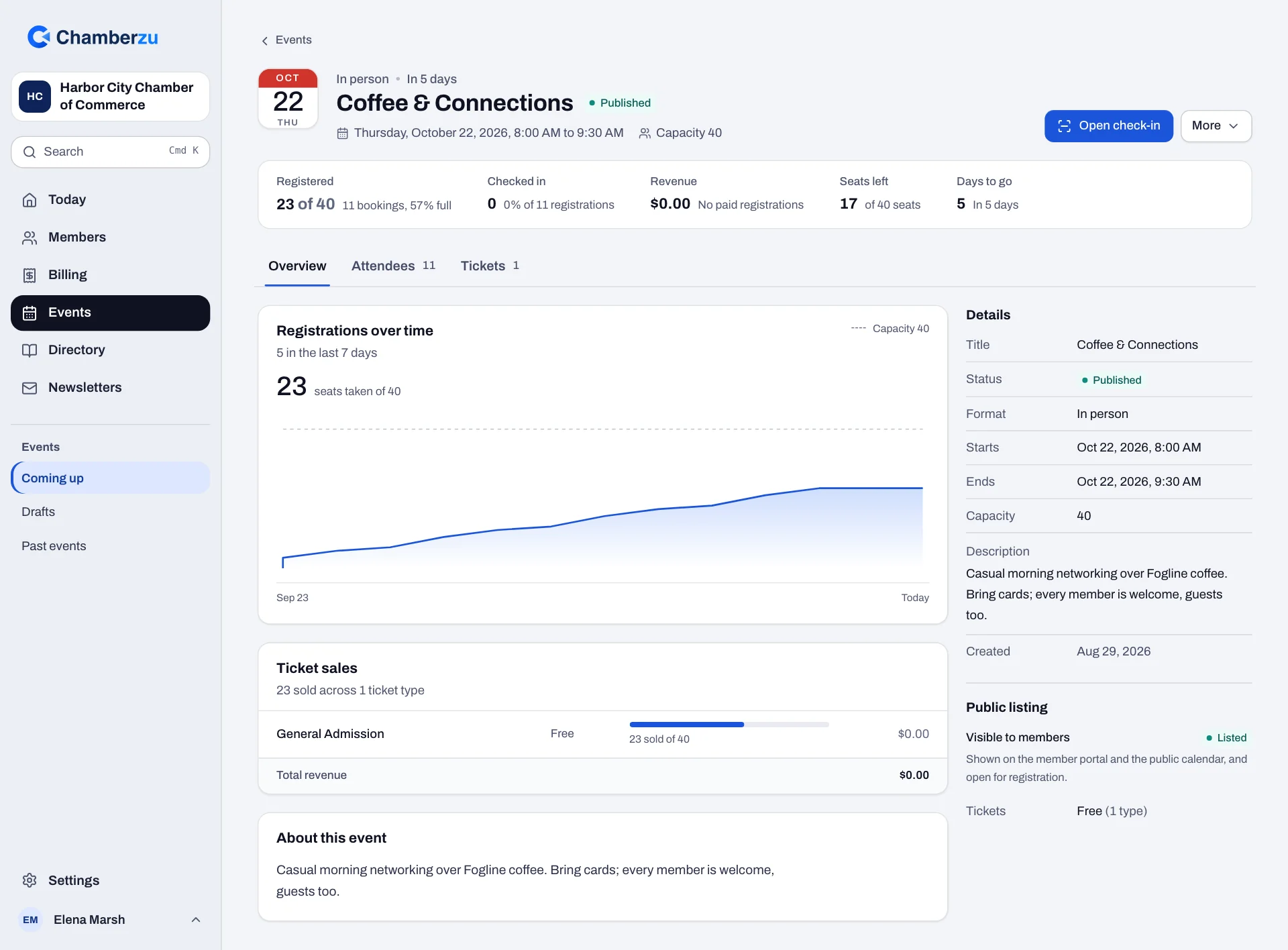Click the calendar icon next to event date
The height and width of the screenshot is (950, 1288).
point(342,134)
